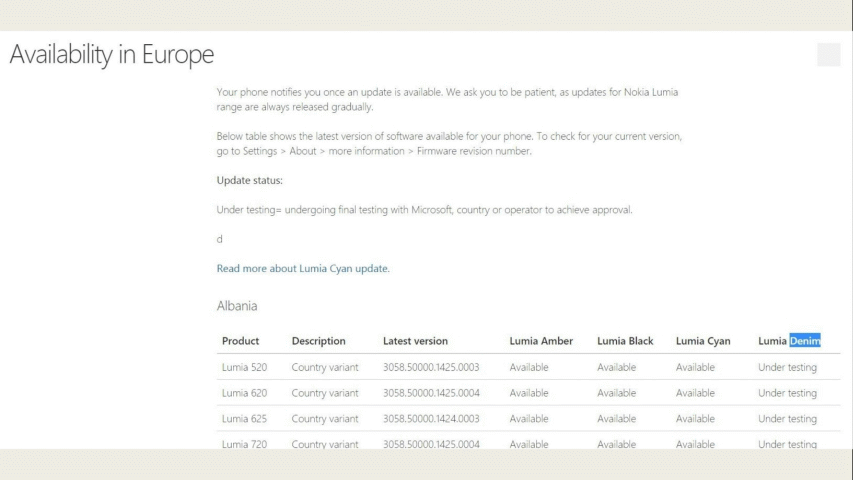The height and width of the screenshot is (480, 853).
Task: Select the Lumia 625 product cell
Action: pos(244,419)
